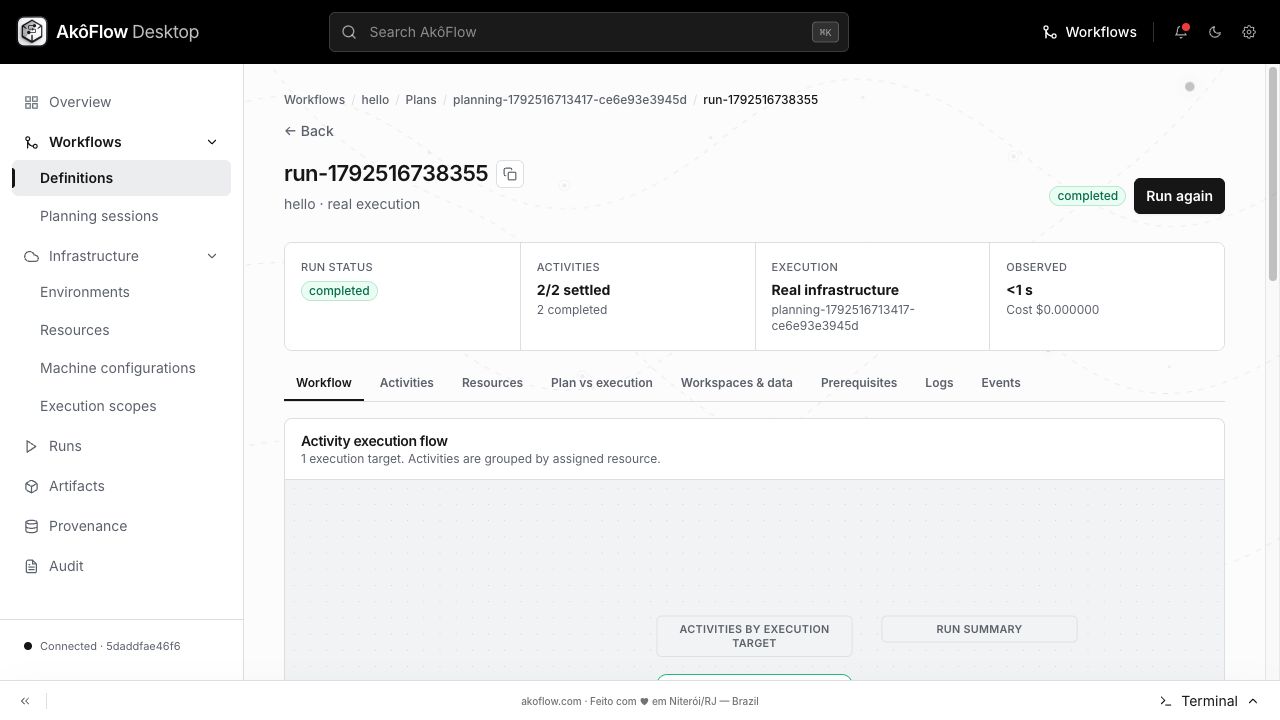Collapse the Workflows sidebar section chevron

coord(212,142)
